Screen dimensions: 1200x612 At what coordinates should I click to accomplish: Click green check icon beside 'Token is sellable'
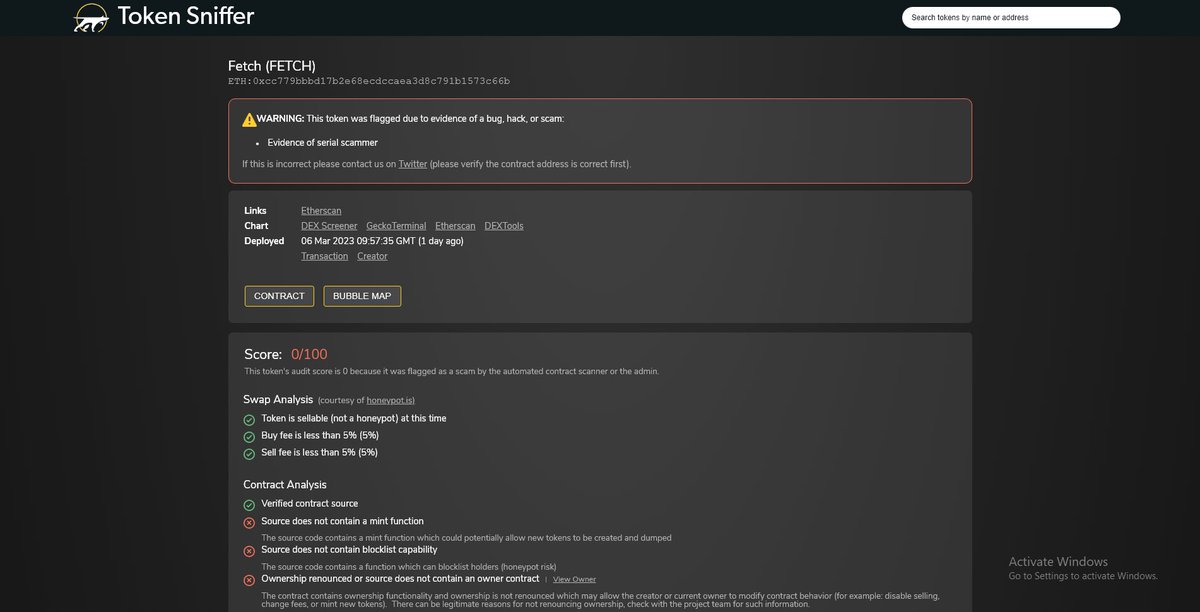249,420
